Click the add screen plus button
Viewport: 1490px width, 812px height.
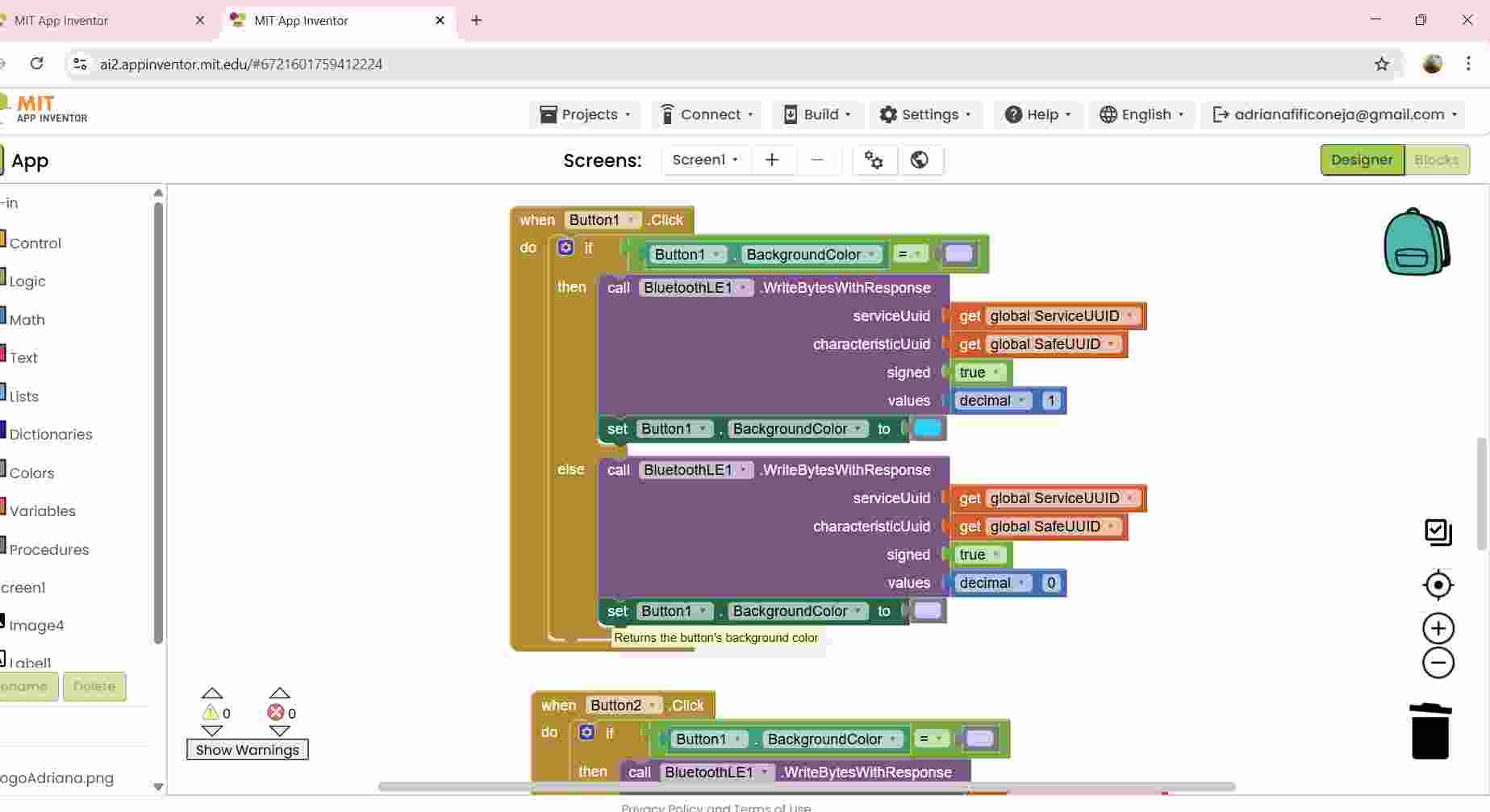tap(772, 160)
